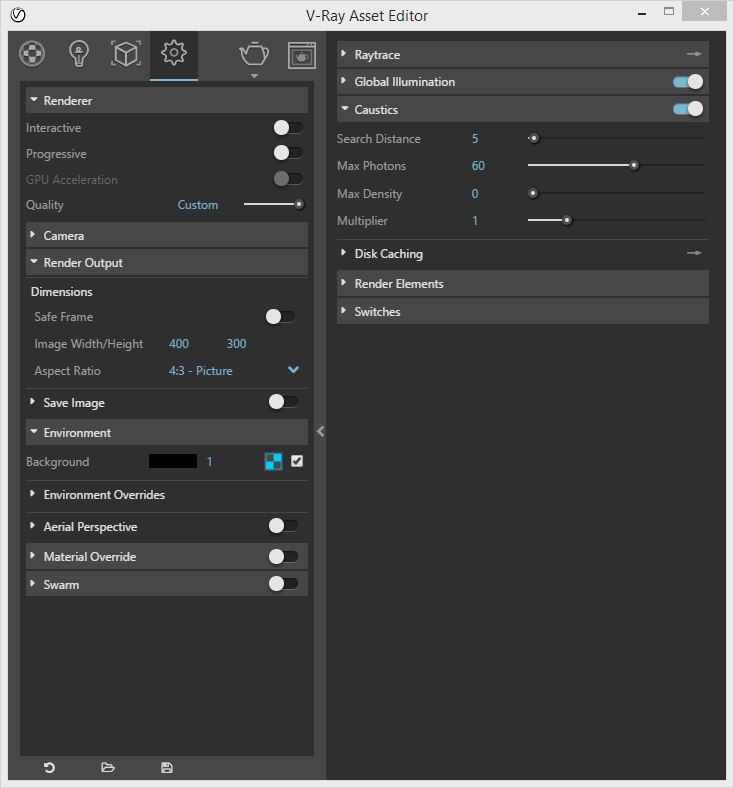Image resolution: width=734 pixels, height=788 pixels.
Task: Click the Background multiplier value 1
Action: [x=209, y=462]
